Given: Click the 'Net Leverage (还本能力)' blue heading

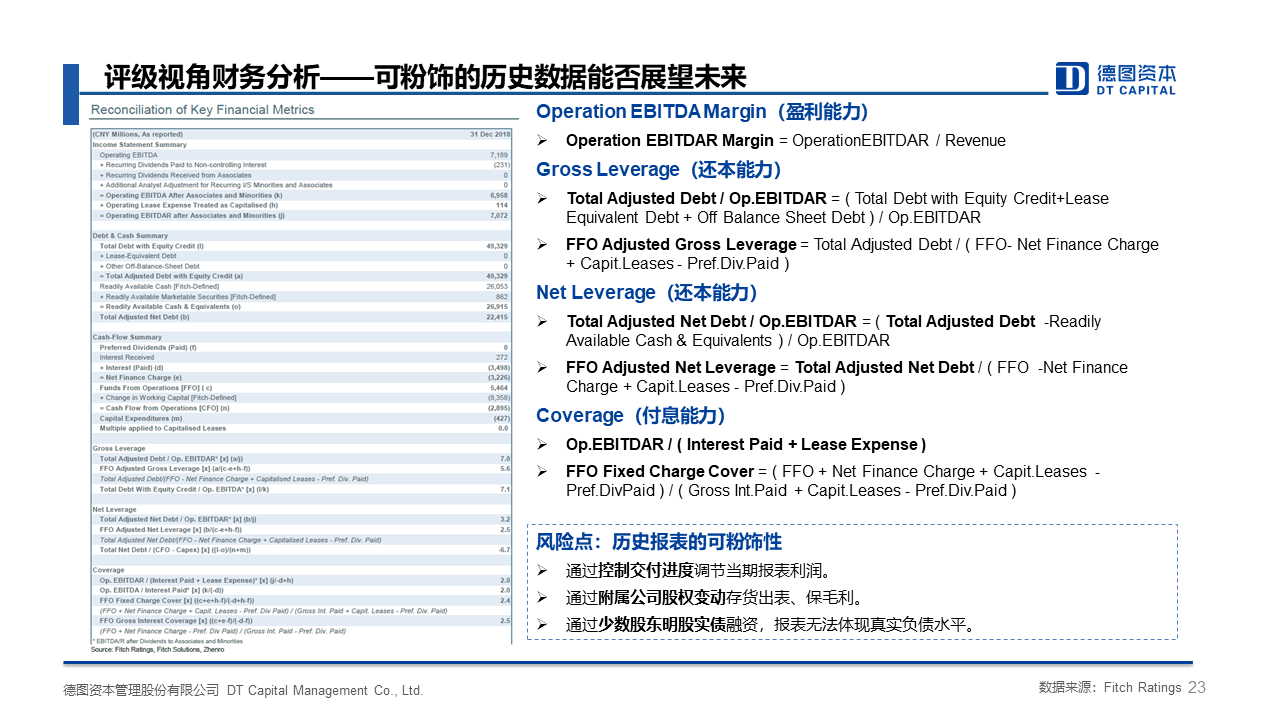Looking at the screenshot, I should coord(647,292).
